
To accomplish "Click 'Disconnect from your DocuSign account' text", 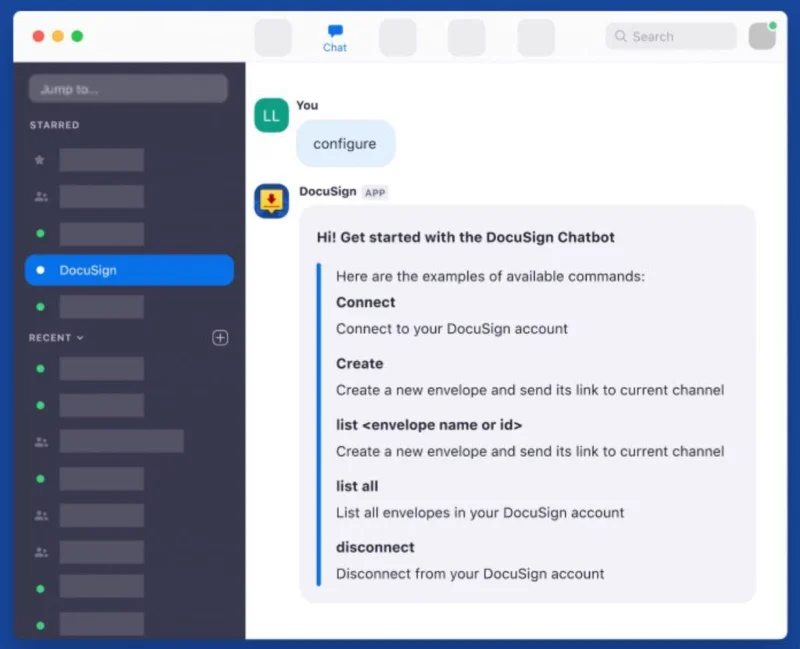I will coord(470,573).
